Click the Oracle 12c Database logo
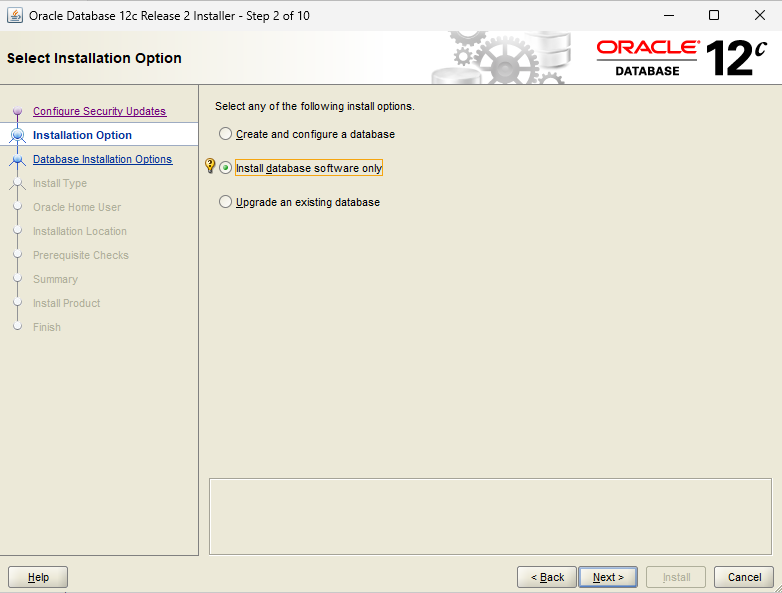Viewport: 782px width, 593px height. 681,58
